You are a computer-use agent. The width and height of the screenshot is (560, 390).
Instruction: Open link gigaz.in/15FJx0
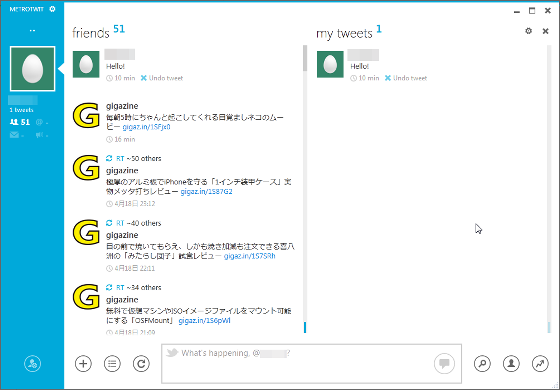click(x=146, y=127)
